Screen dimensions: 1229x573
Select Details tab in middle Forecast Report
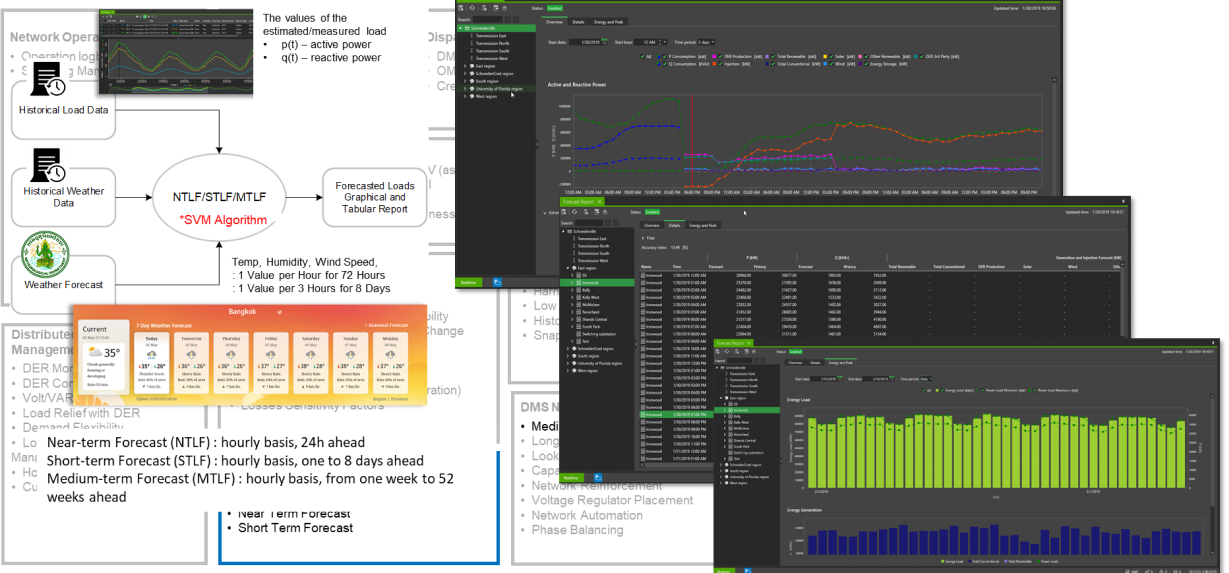(674, 225)
